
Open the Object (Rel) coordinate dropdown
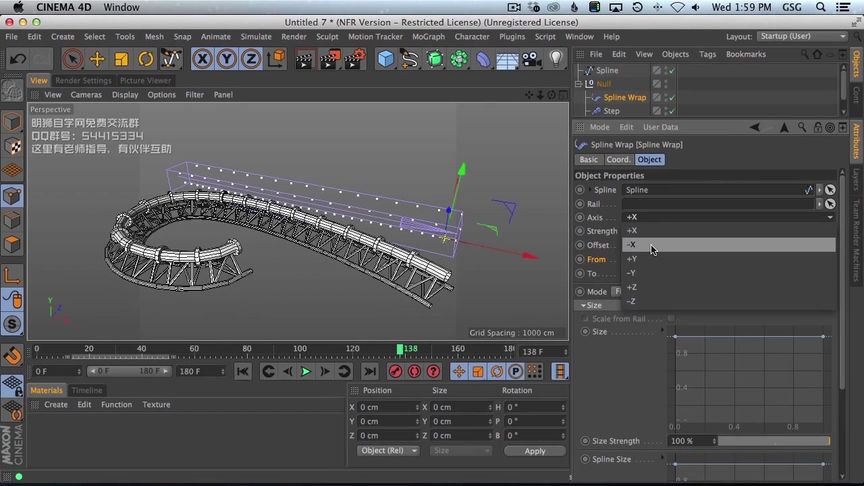tap(388, 451)
